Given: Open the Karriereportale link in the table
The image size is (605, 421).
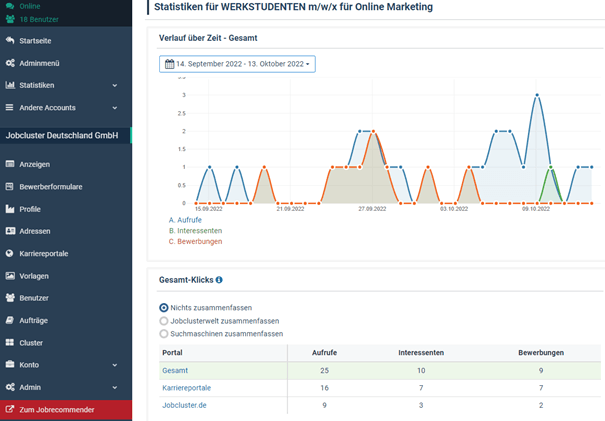Looking at the screenshot, I should (187, 388).
